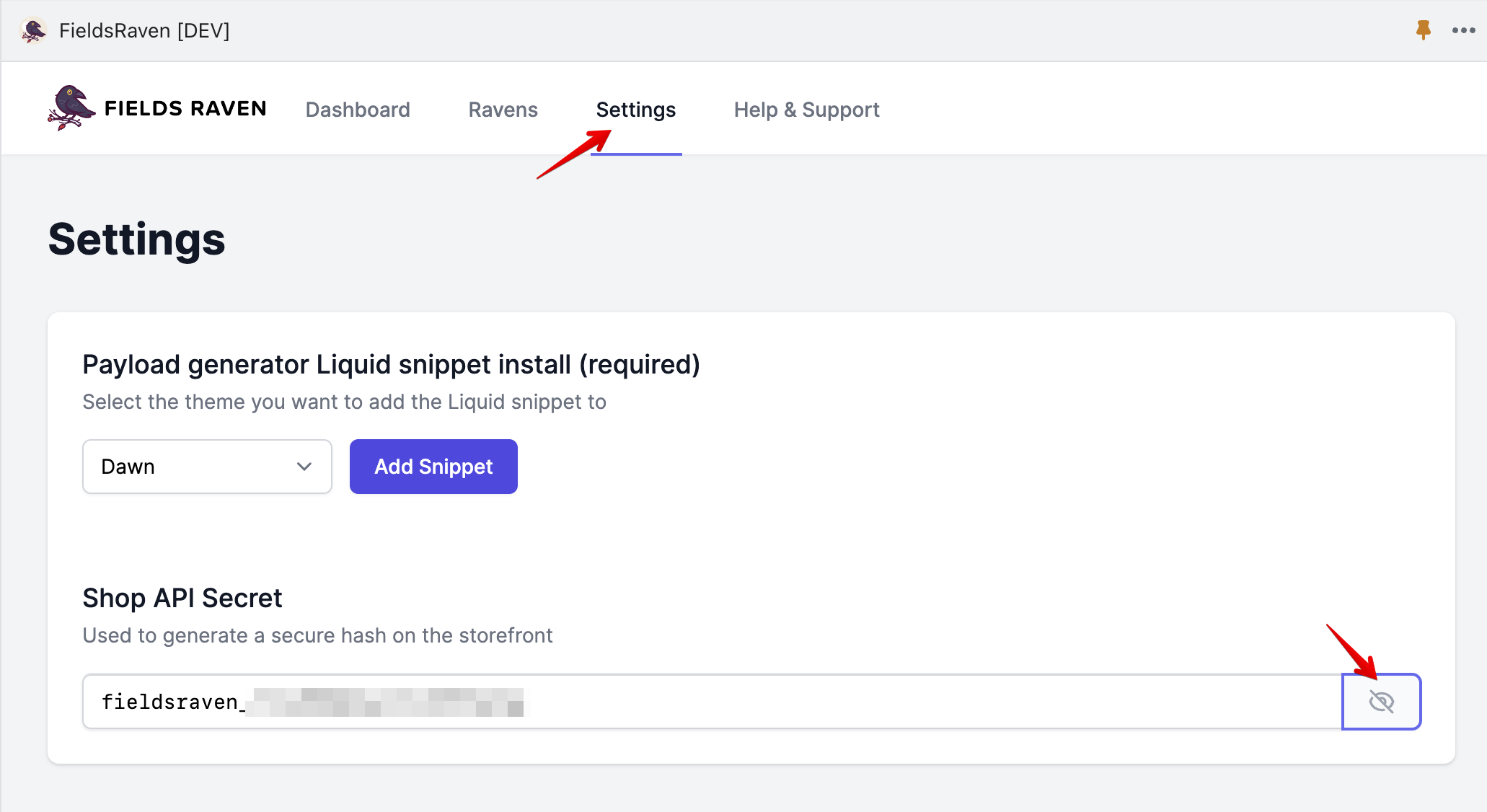Click the raven bird logo in navigation

tap(71, 108)
